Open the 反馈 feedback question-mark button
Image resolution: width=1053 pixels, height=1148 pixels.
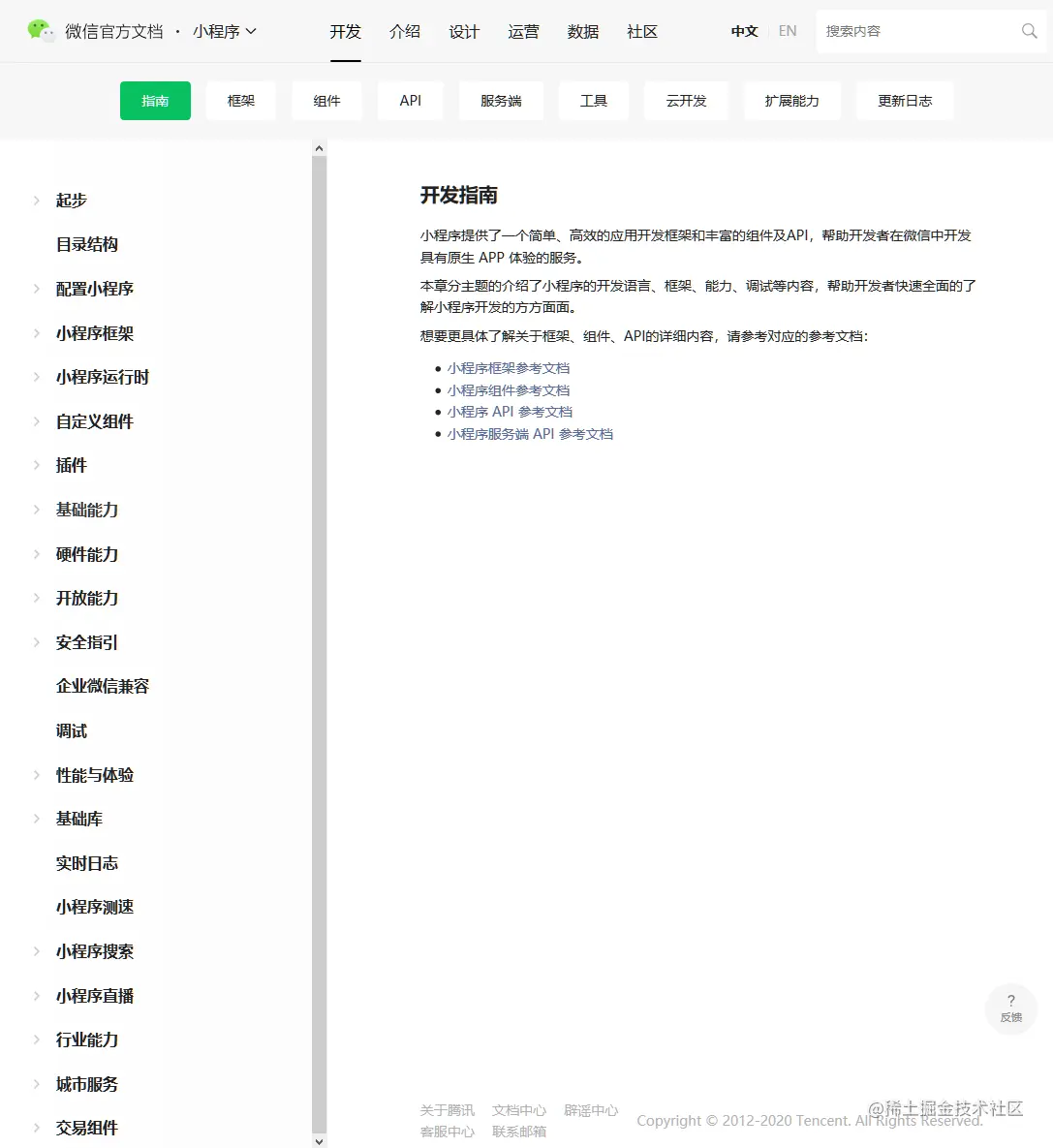(x=1010, y=1008)
